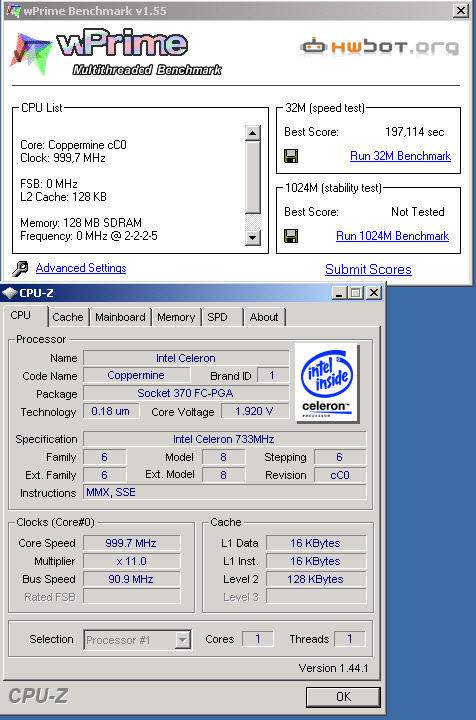Viewport: 476px width, 720px height.
Task: Click the save icon for 32M score
Action: pos(291,156)
